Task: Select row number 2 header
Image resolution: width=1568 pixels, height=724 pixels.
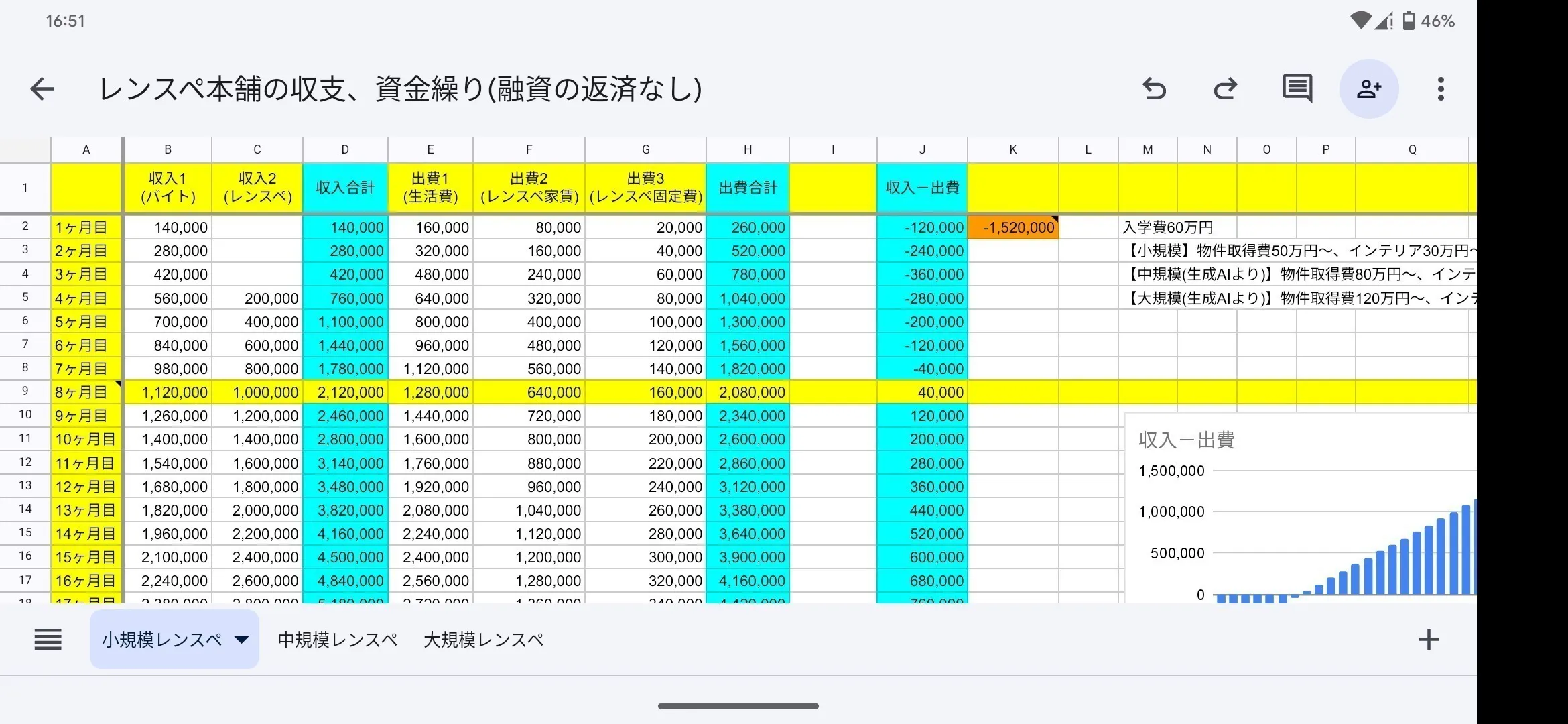Action: coord(25,227)
